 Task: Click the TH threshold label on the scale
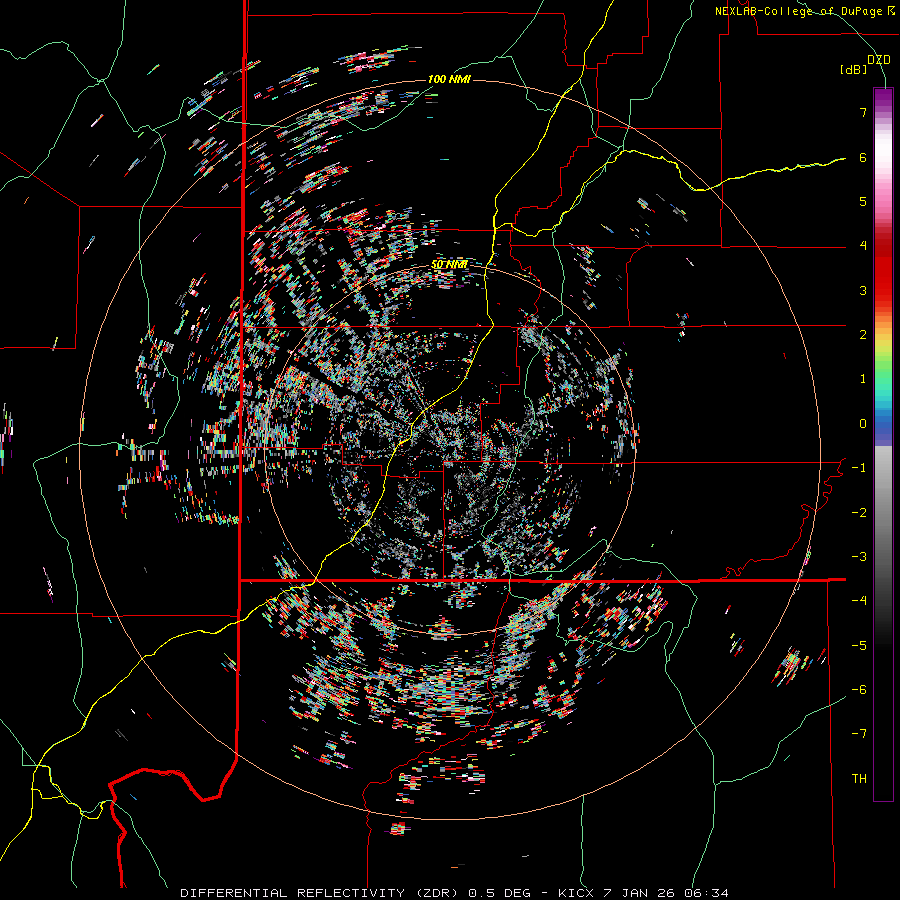click(859, 779)
